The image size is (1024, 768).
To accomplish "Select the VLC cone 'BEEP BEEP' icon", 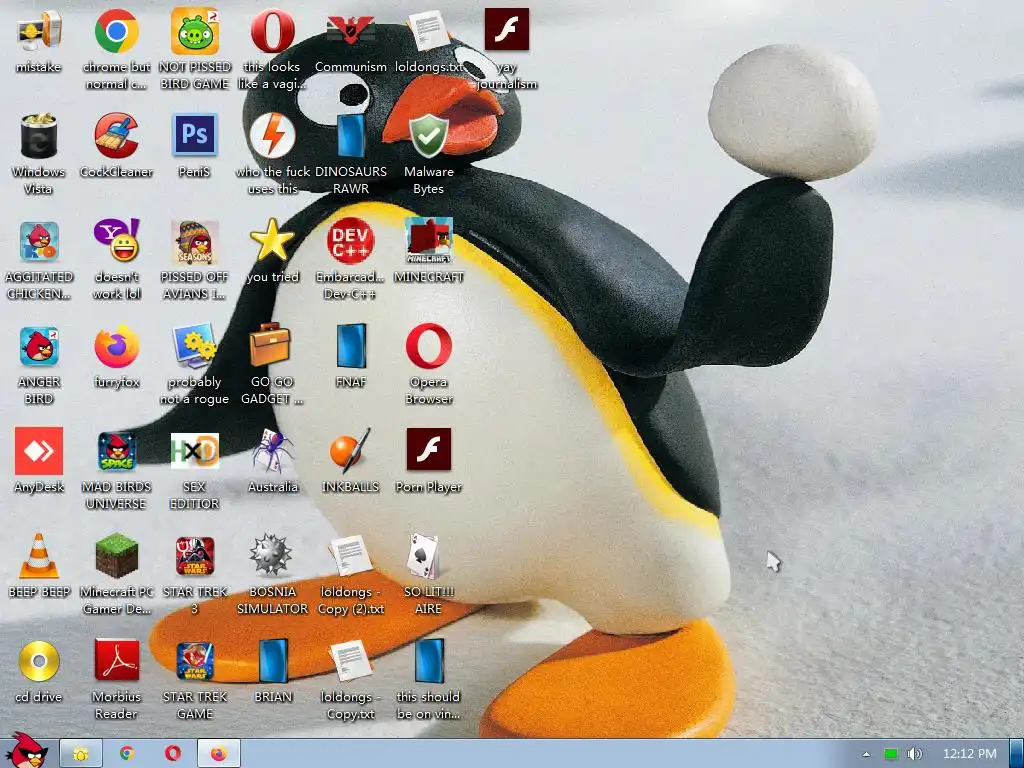I will pos(39,556).
